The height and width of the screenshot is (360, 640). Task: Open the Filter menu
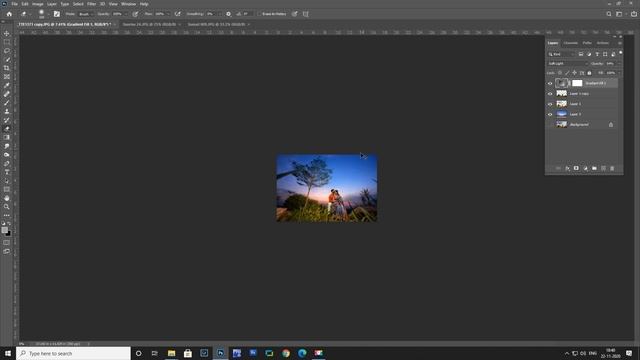tap(91, 4)
